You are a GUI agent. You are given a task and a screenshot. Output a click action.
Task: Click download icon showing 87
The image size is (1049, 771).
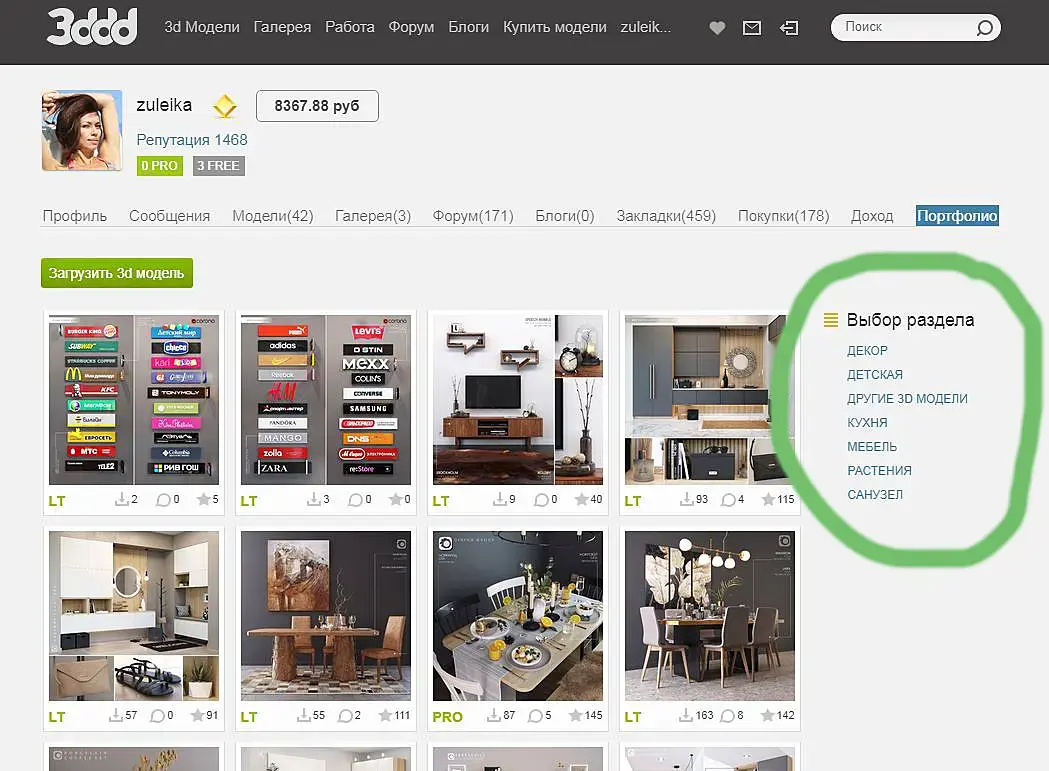pyautogui.click(x=494, y=715)
